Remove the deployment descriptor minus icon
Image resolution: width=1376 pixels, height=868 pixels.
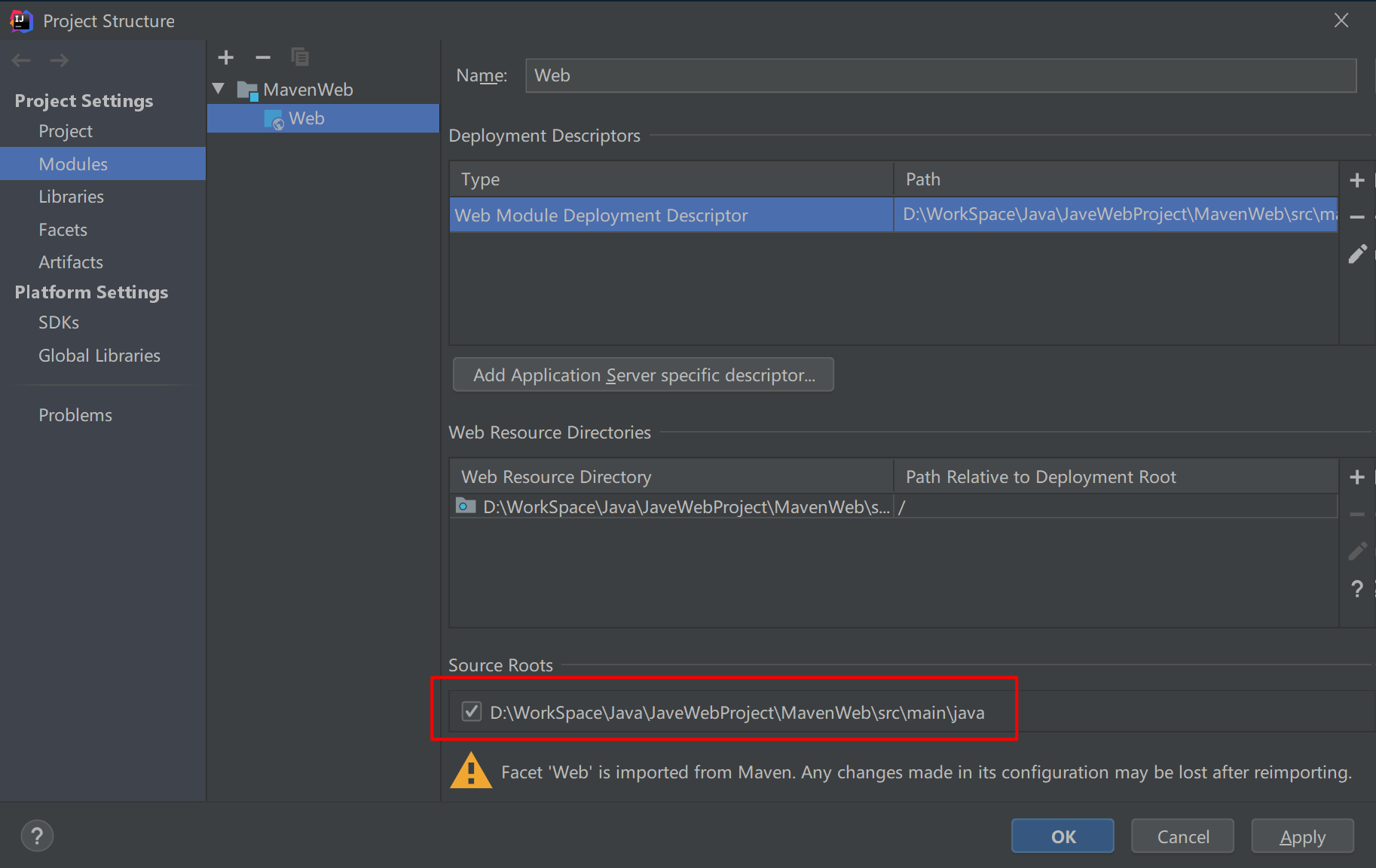tap(1357, 217)
